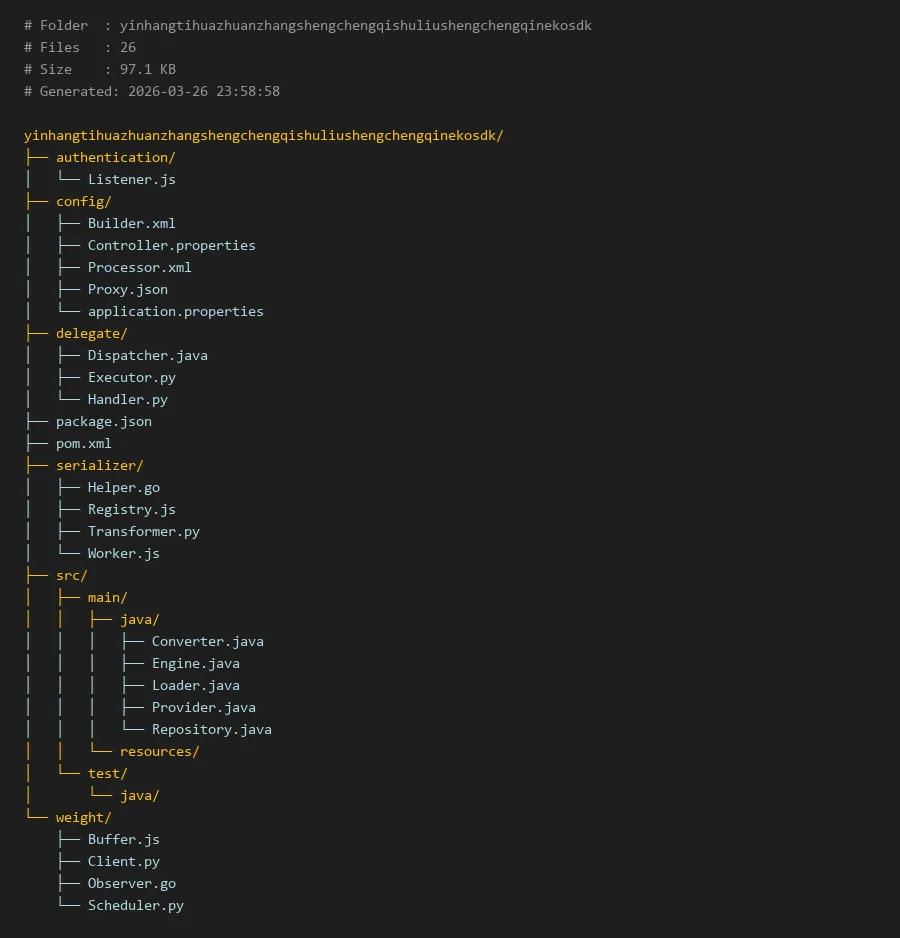Click the config/ folder entry
The width and height of the screenshot is (900, 938).
click(x=83, y=201)
